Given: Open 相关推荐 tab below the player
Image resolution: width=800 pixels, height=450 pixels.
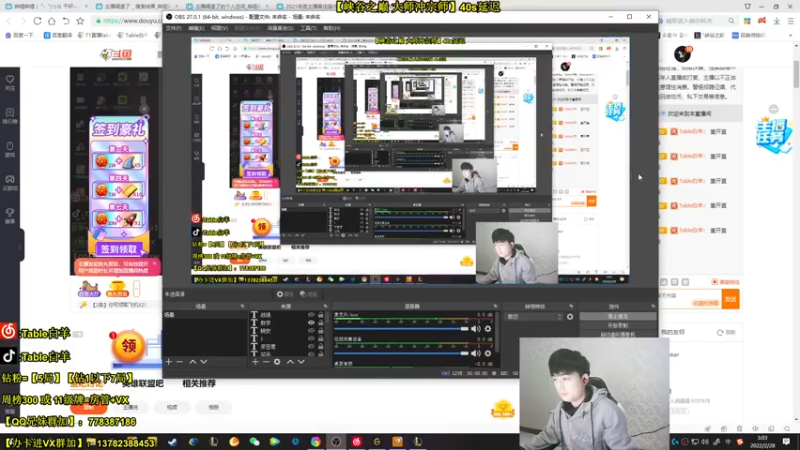Looking at the screenshot, I should (199, 383).
